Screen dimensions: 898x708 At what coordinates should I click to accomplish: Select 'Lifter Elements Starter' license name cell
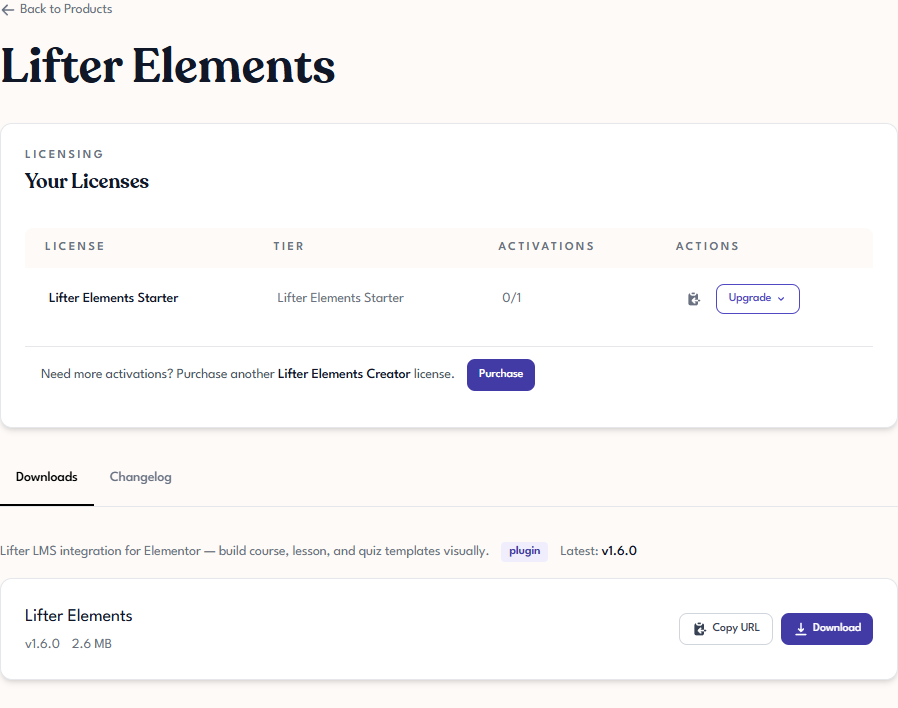click(113, 298)
